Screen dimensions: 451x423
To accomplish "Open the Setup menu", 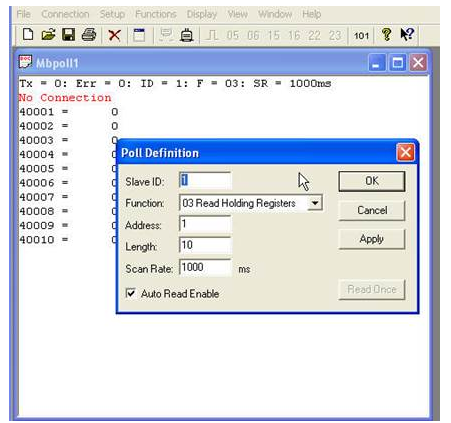I will point(112,14).
